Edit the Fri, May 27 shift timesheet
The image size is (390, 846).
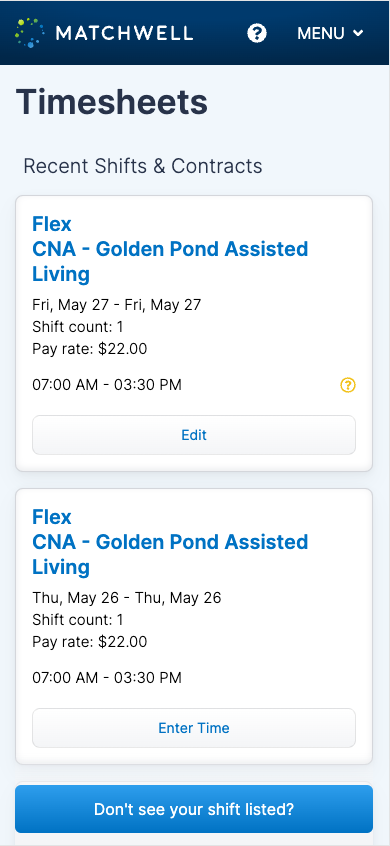click(x=194, y=435)
